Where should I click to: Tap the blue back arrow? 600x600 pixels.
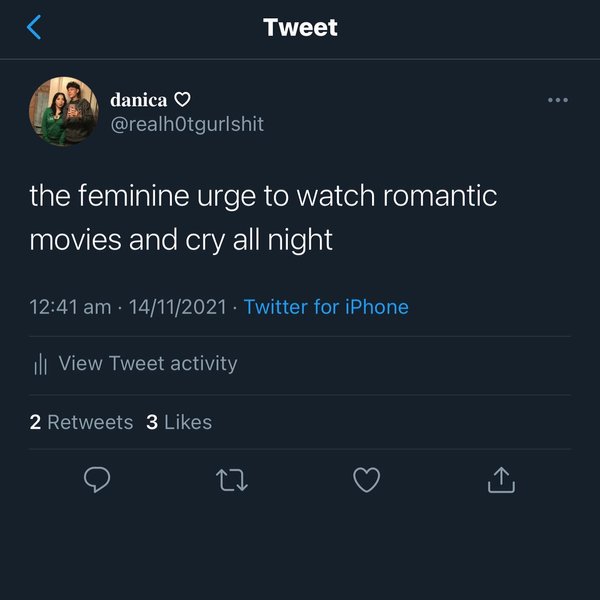click(x=34, y=27)
